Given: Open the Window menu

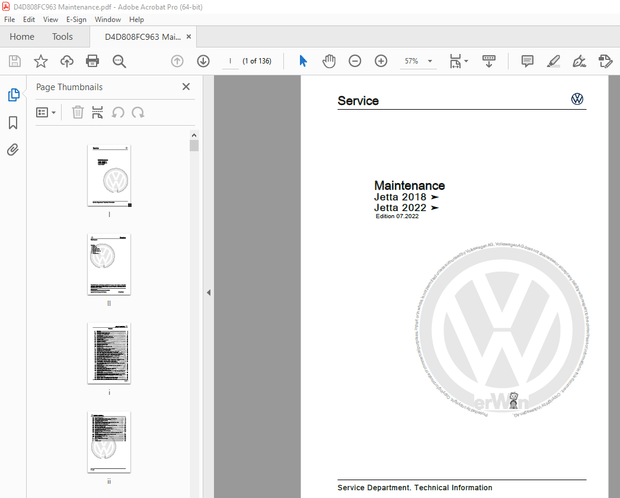Looking at the screenshot, I should [x=108, y=19].
